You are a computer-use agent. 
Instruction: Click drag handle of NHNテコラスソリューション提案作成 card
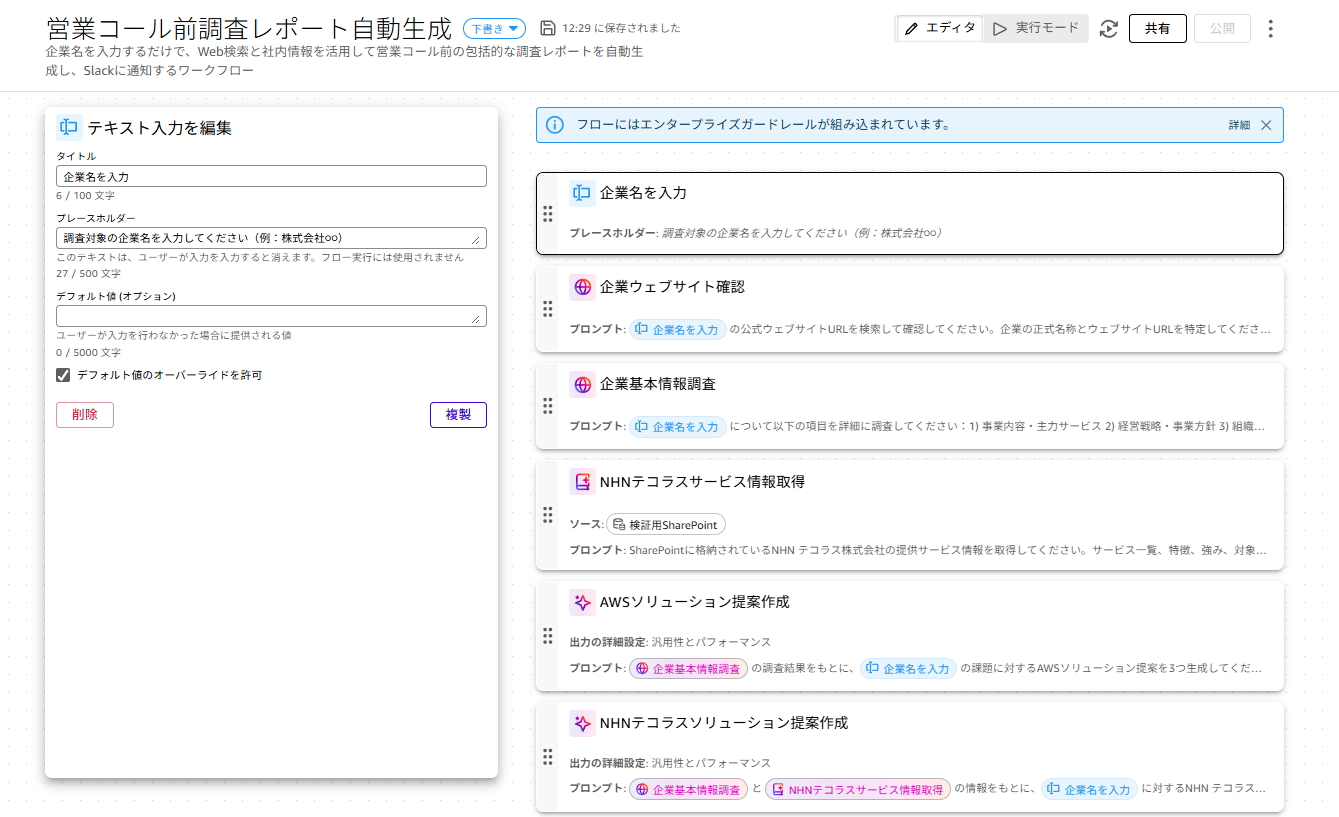[x=547, y=757]
